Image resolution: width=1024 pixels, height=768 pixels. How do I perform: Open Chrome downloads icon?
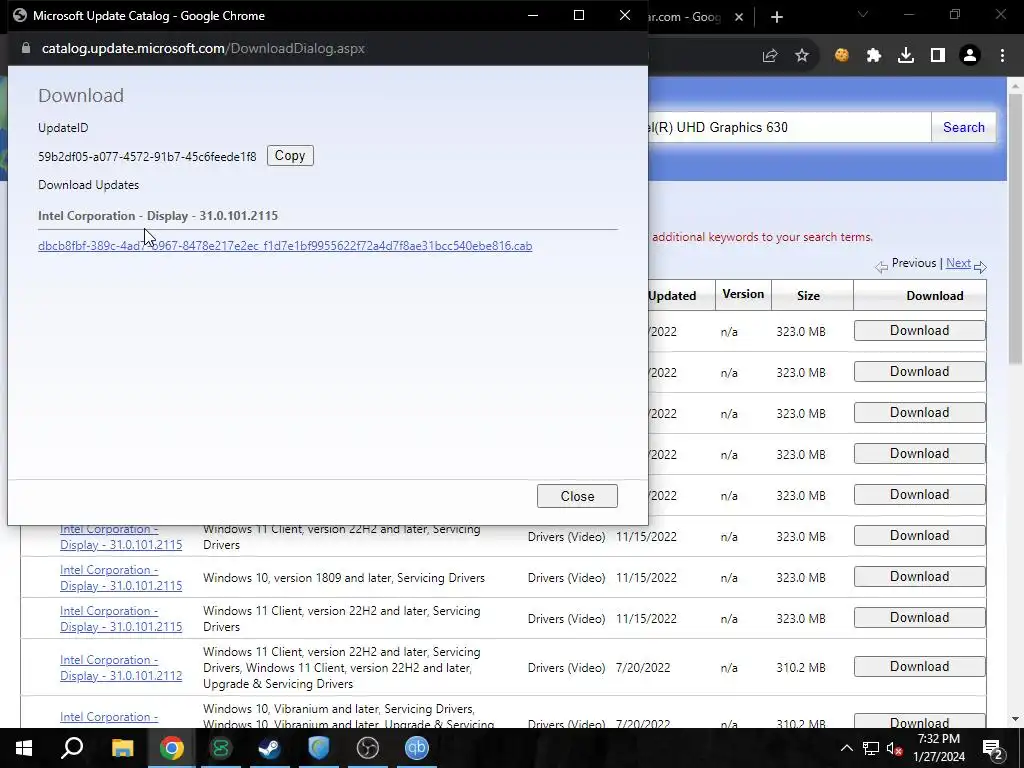click(906, 56)
